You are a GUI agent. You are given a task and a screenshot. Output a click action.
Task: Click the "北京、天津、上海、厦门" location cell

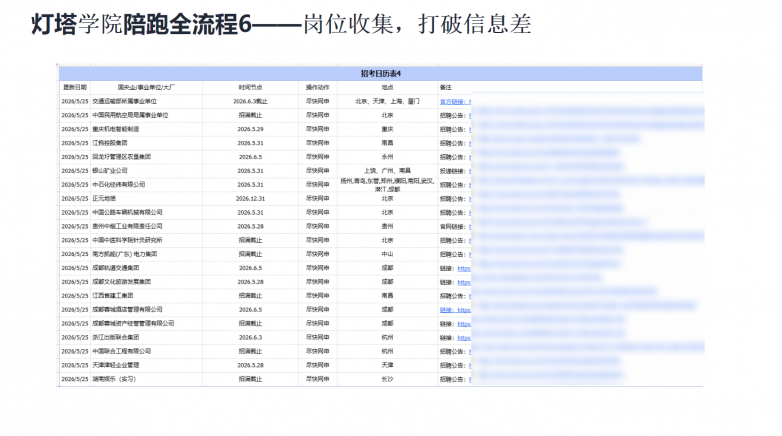click(388, 101)
